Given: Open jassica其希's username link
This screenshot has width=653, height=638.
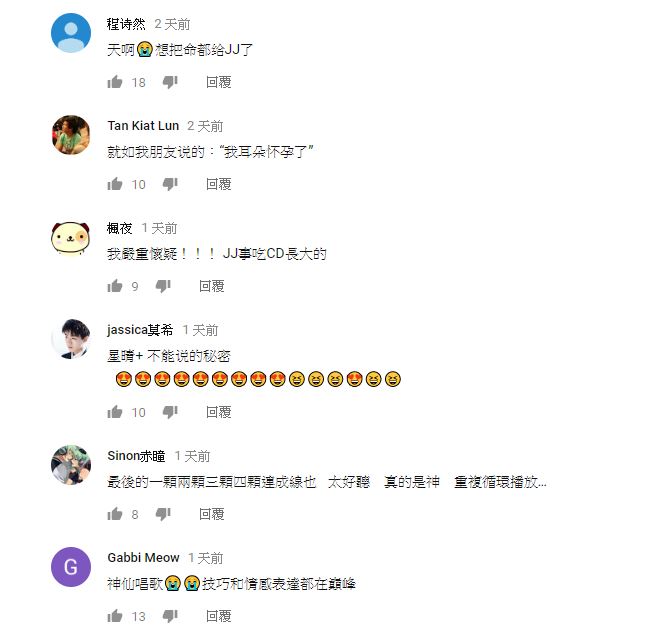Looking at the screenshot, I should (x=140, y=330).
